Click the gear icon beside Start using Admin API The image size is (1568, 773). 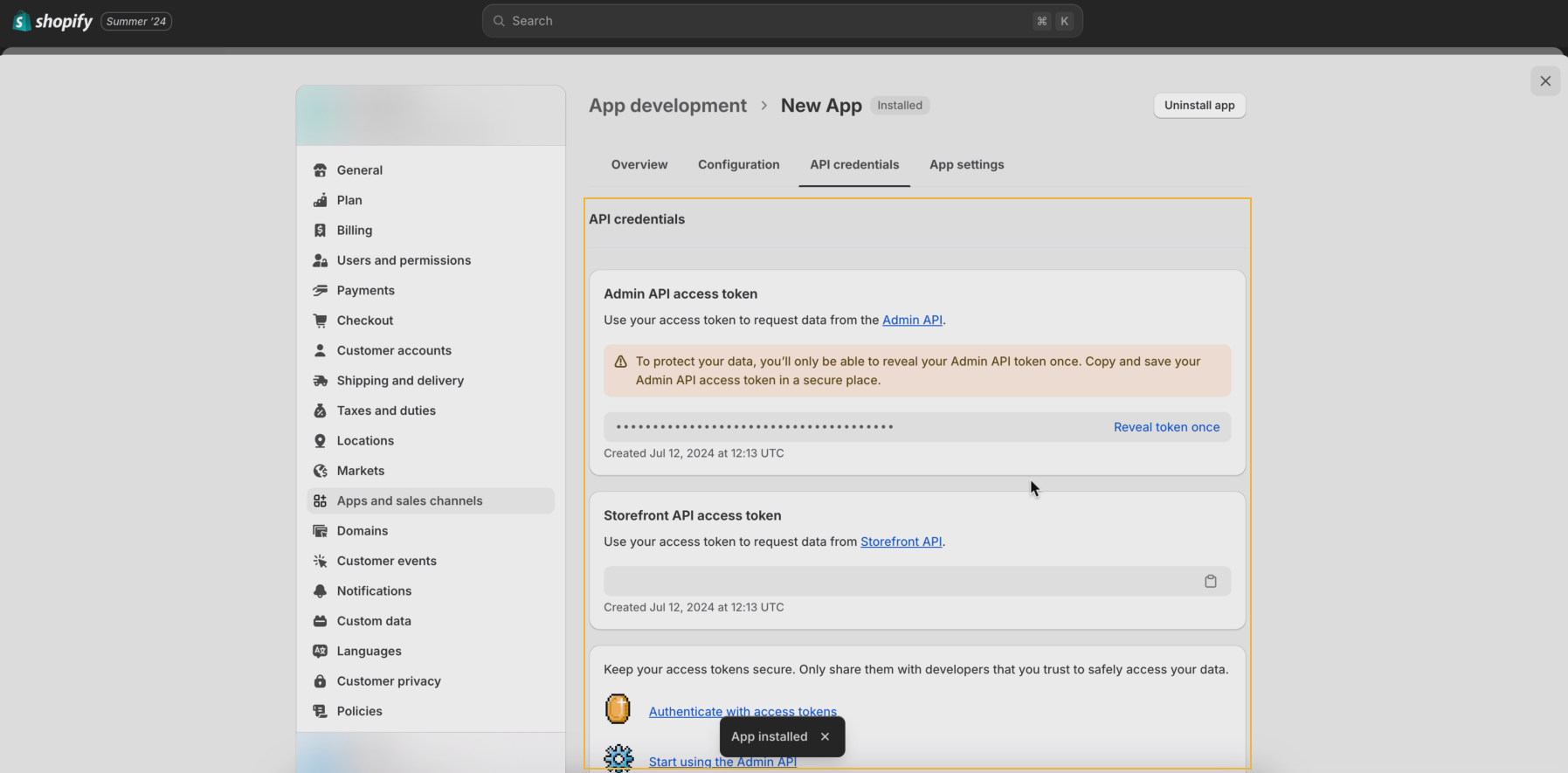tap(618, 758)
